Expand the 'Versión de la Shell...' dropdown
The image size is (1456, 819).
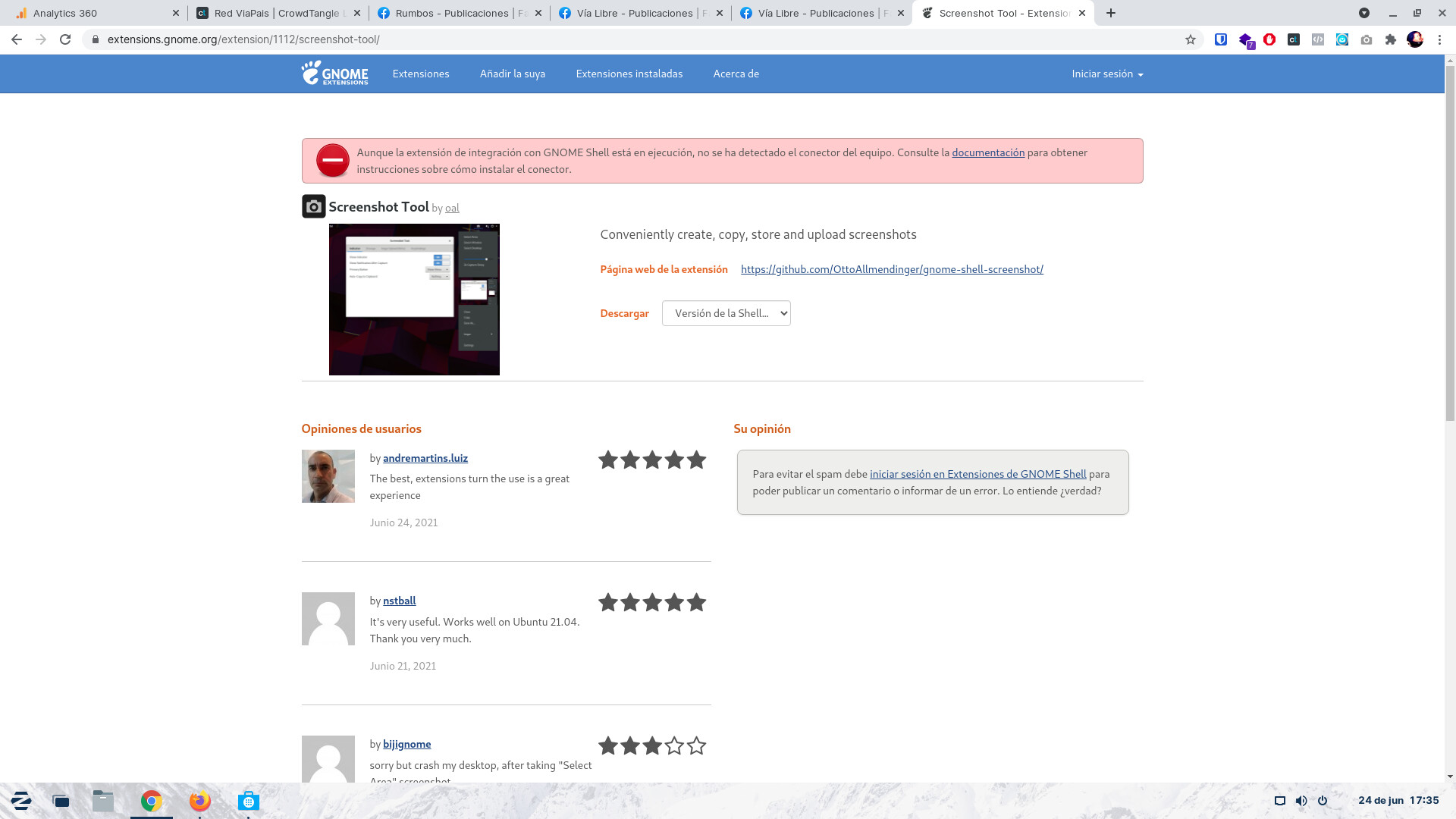tap(726, 313)
